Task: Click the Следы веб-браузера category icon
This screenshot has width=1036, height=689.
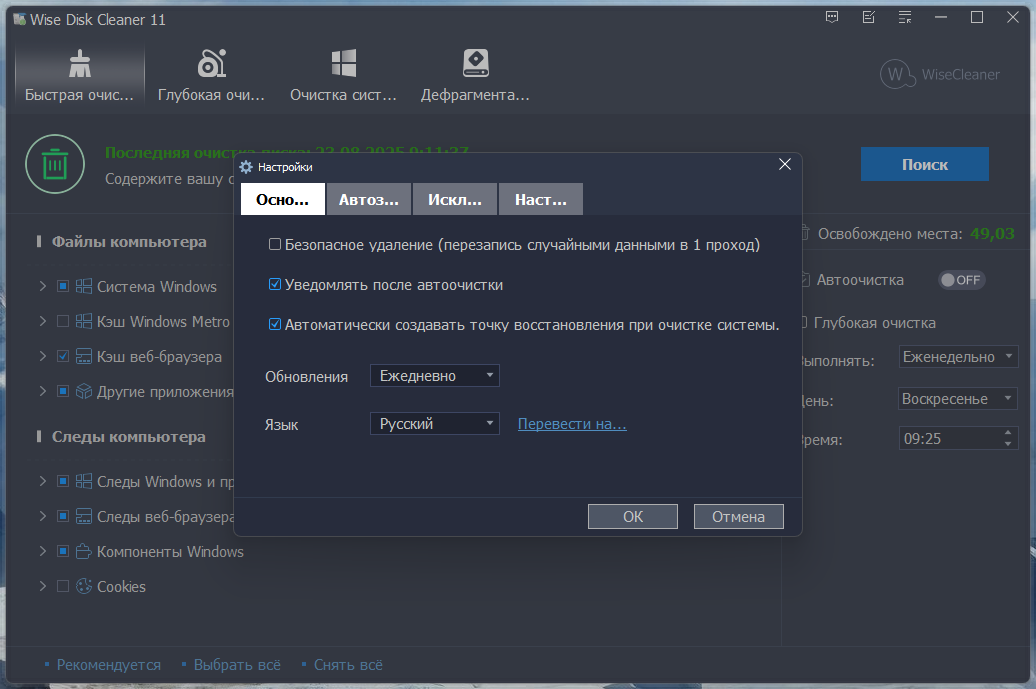Action: click(x=84, y=516)
